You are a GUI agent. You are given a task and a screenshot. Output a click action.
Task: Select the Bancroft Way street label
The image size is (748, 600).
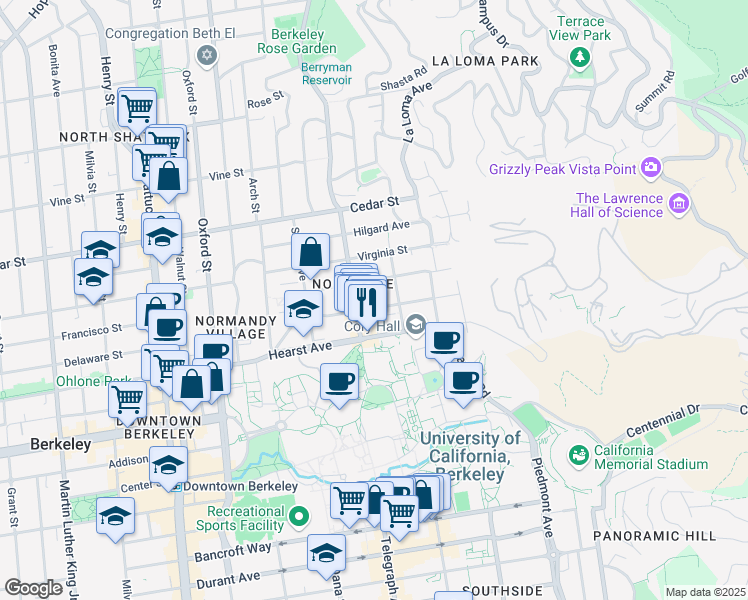pos(233,552)
